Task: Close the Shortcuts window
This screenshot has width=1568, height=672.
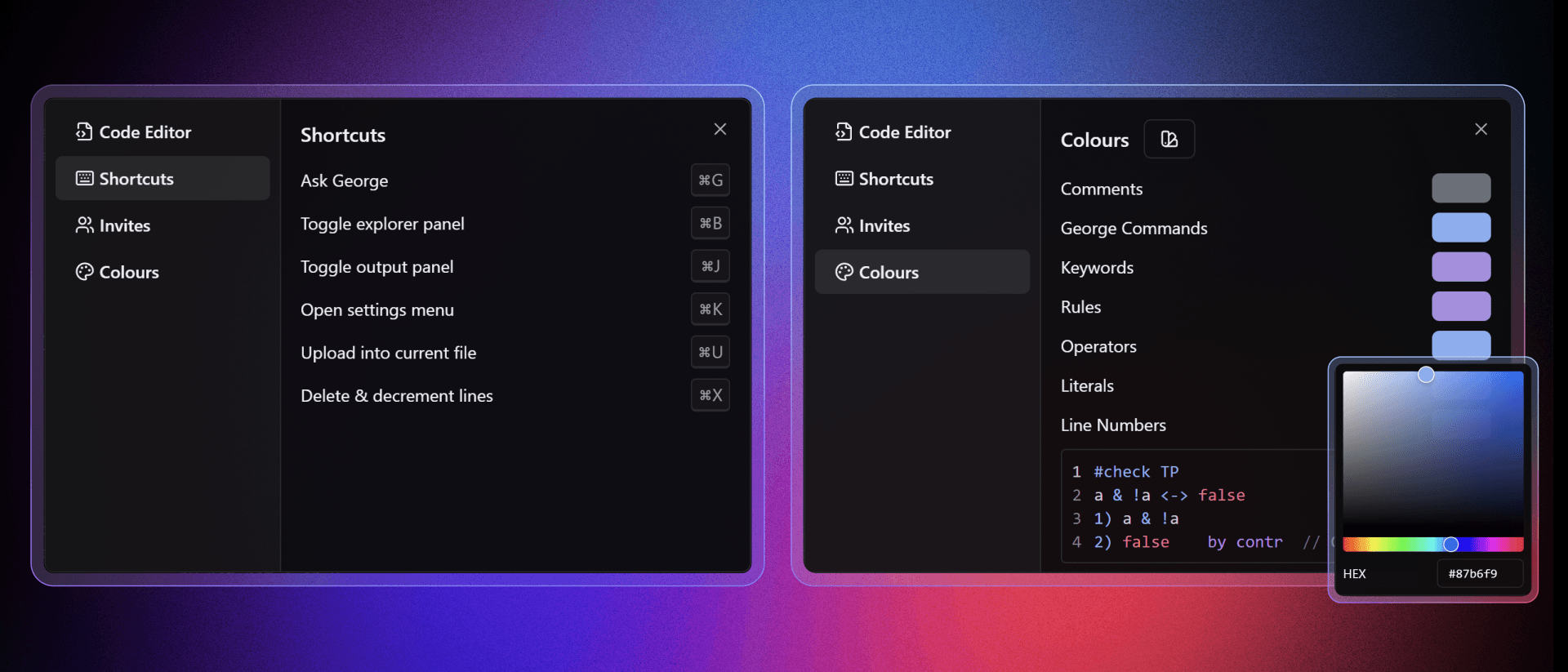Action: tap(719, 129)
